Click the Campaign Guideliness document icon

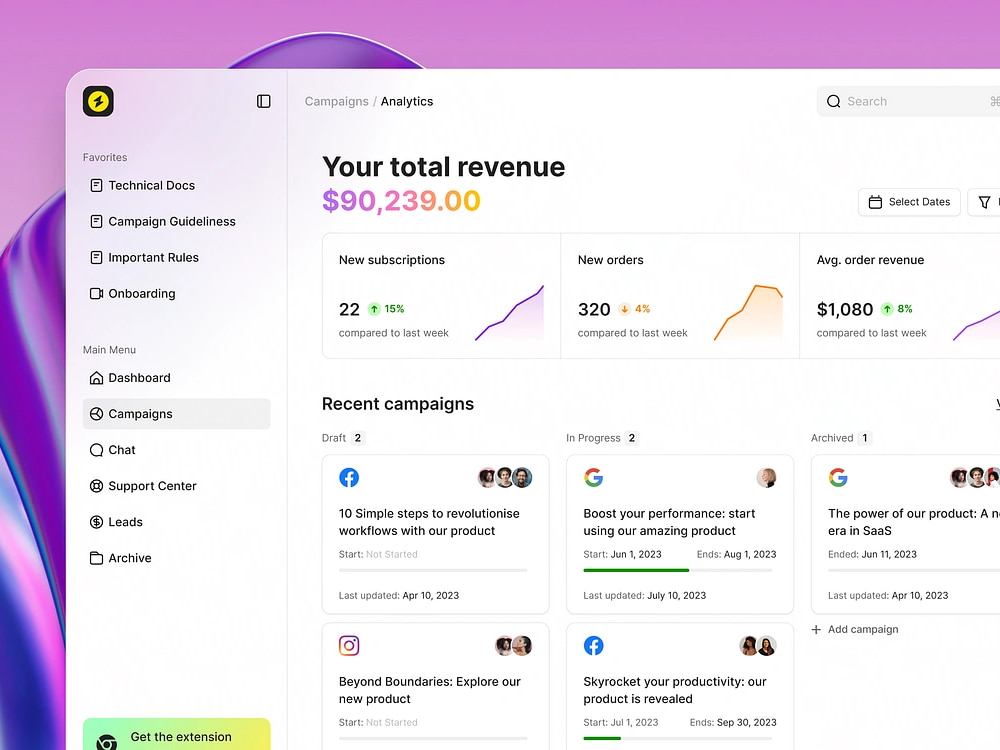tap(96, 221)
